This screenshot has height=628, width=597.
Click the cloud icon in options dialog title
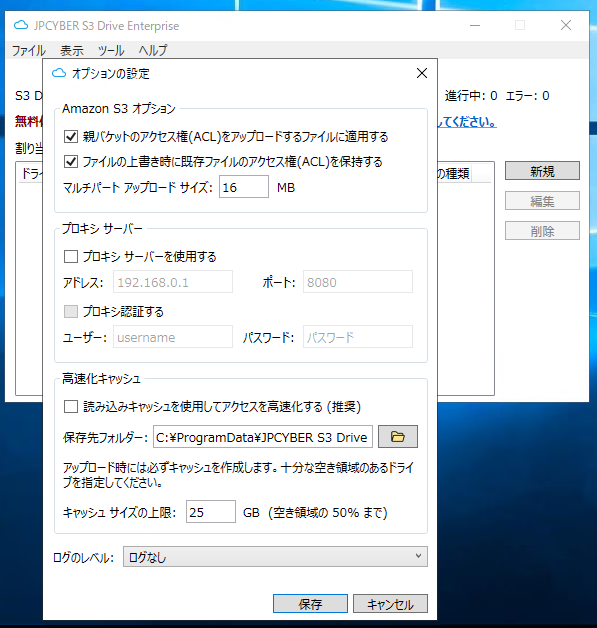click(59, 73)
